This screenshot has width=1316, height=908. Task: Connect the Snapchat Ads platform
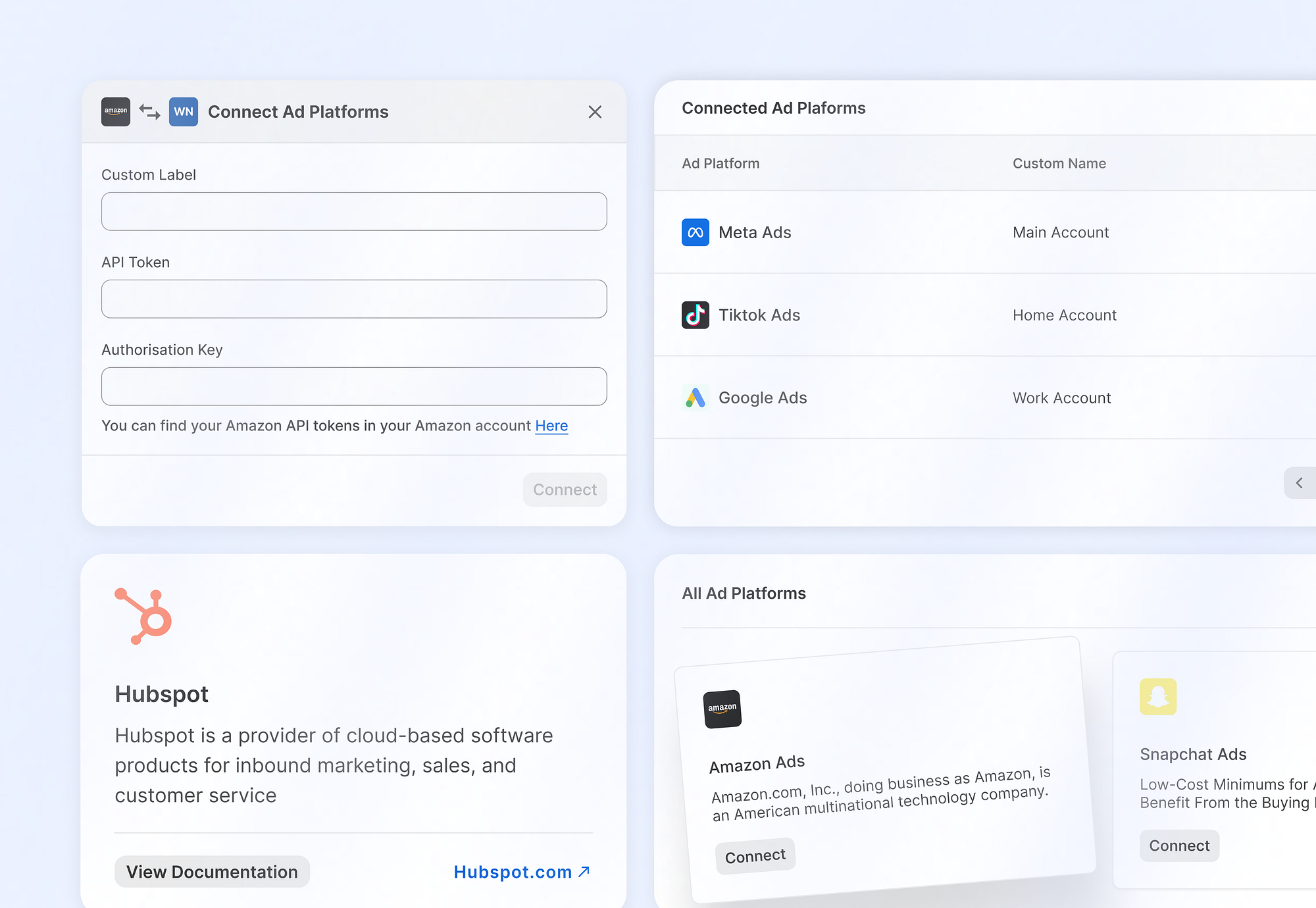(x=1179, y=845)
